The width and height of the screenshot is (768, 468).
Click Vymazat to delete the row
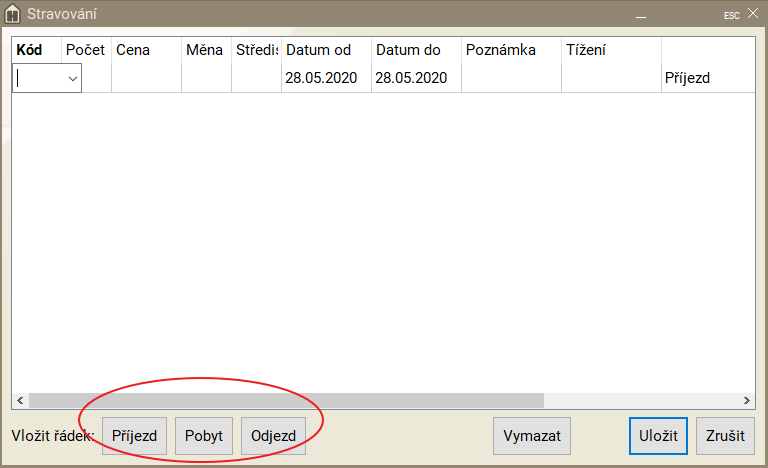(531, 436)
